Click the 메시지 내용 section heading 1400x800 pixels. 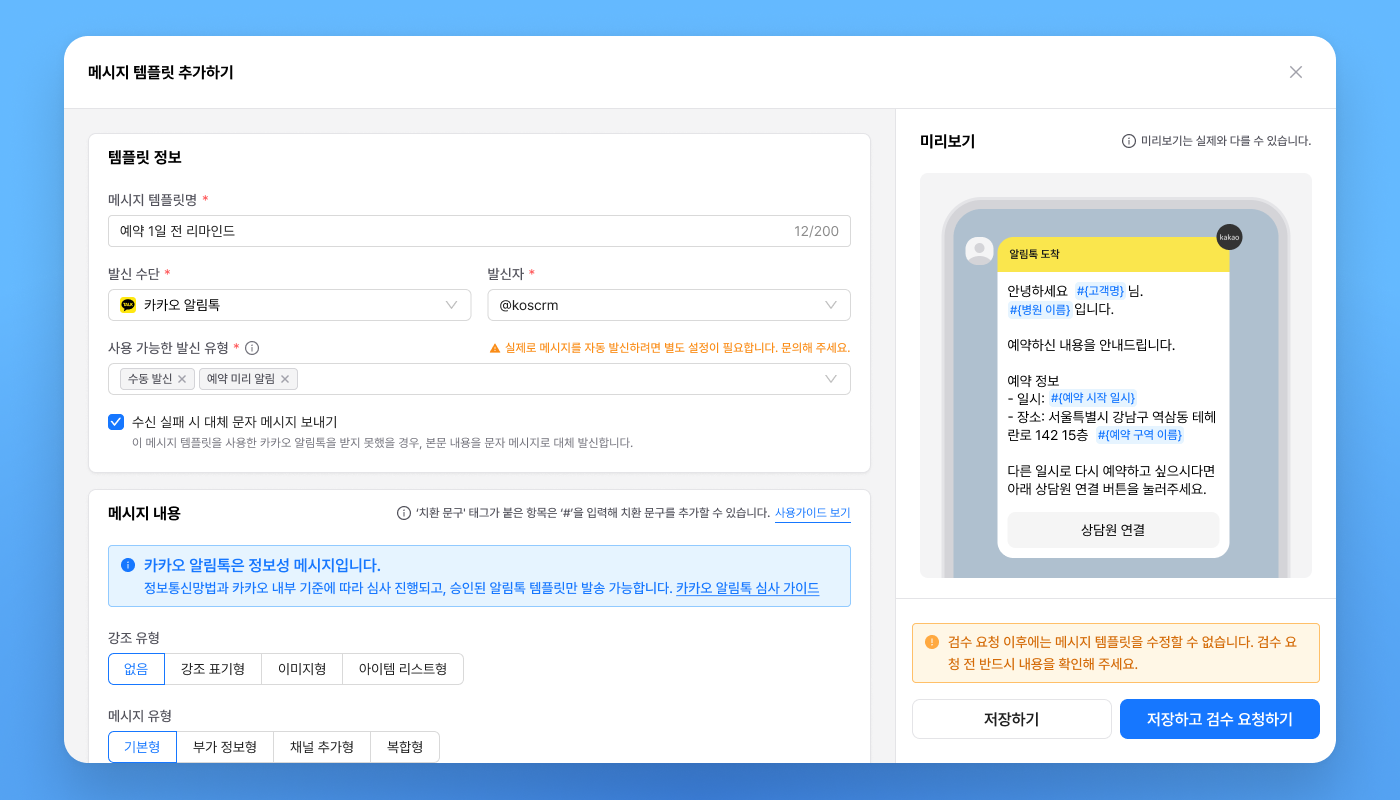click(x=145, y=513)
